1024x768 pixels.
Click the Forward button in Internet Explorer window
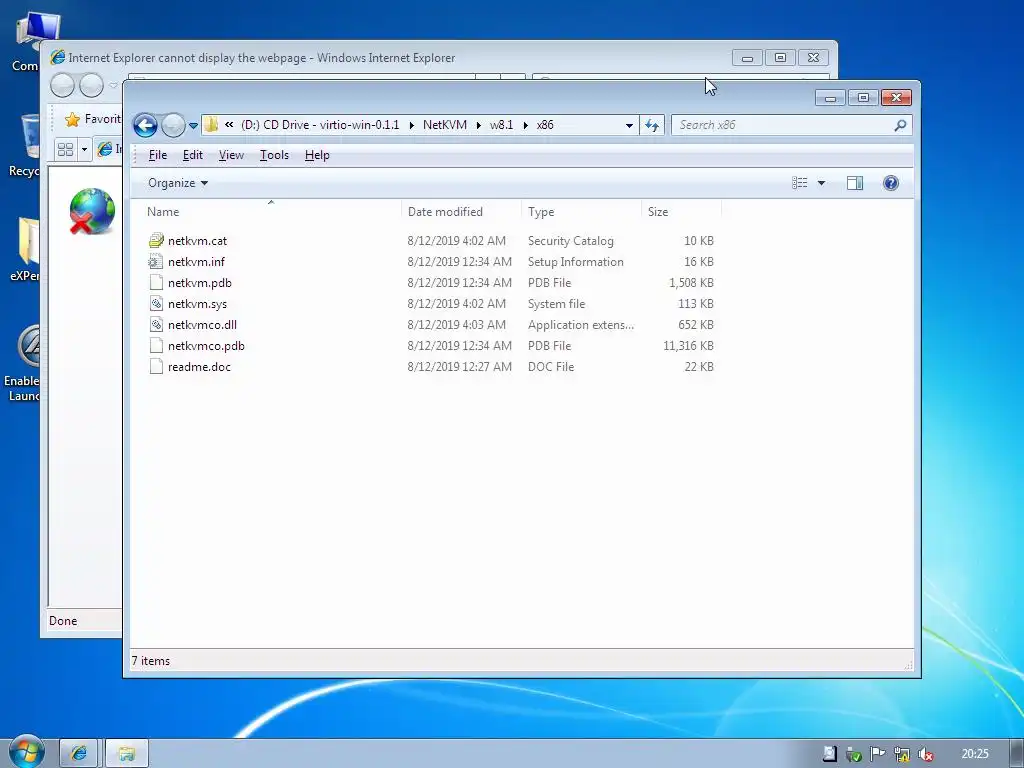[x=91, y=85]
